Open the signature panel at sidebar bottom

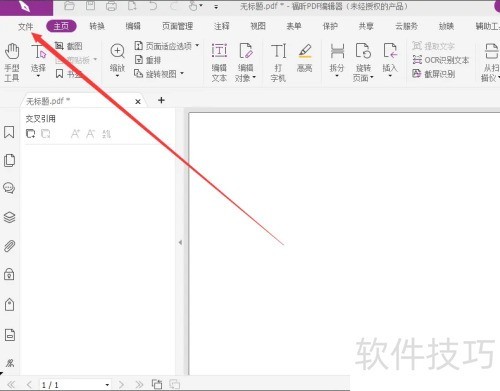click(10, 363)
